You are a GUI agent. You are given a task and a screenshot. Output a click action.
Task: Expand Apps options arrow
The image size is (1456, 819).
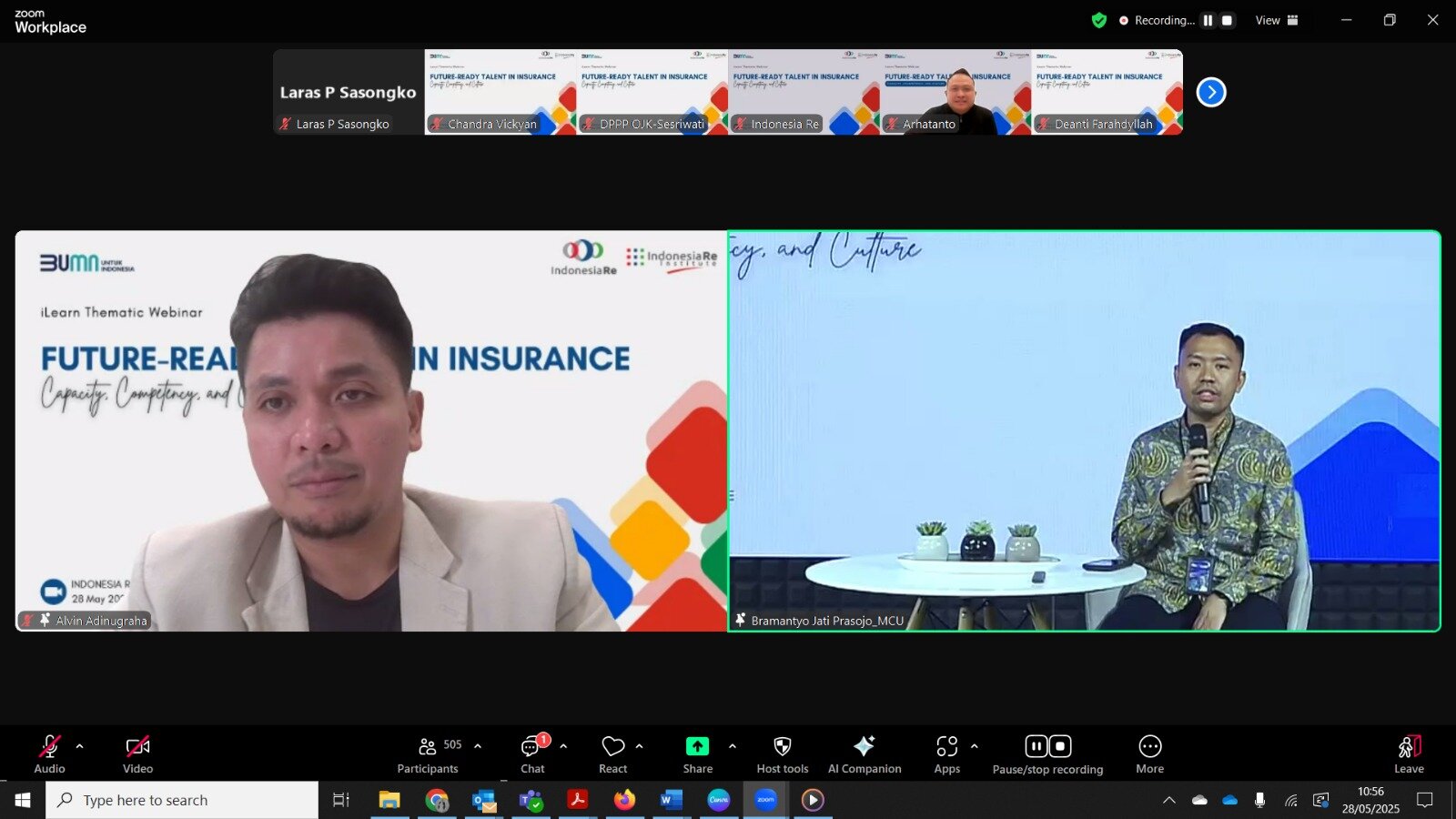click(x=975, y=746)
